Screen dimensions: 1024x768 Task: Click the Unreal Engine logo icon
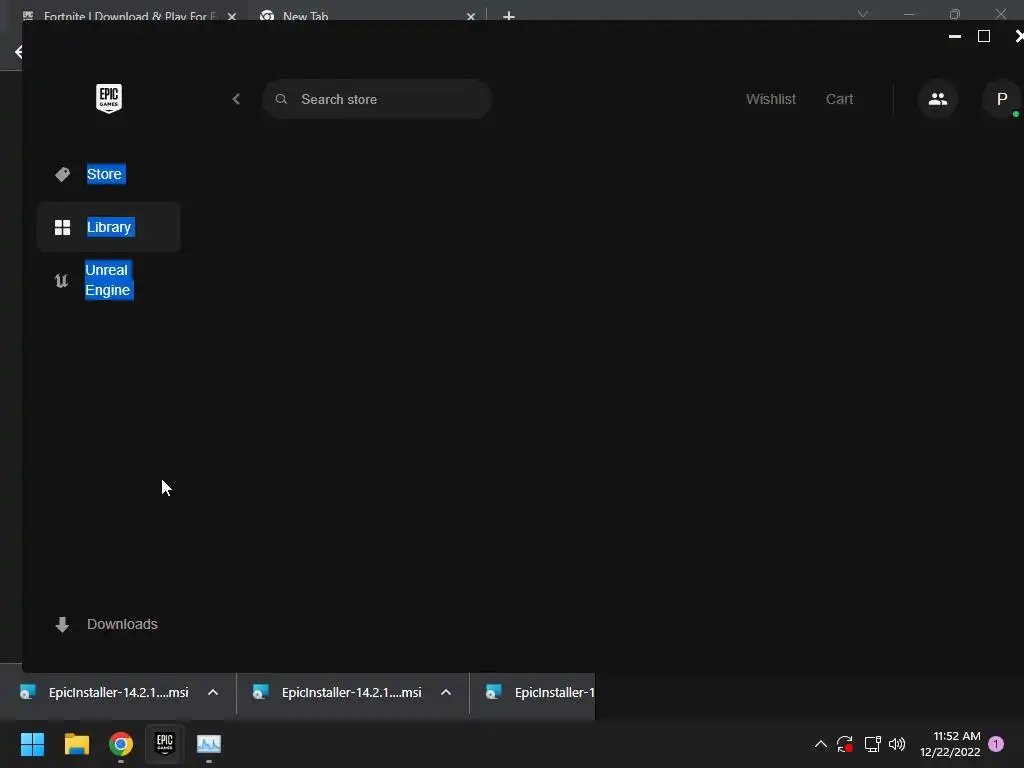click(x=61, y=281)
